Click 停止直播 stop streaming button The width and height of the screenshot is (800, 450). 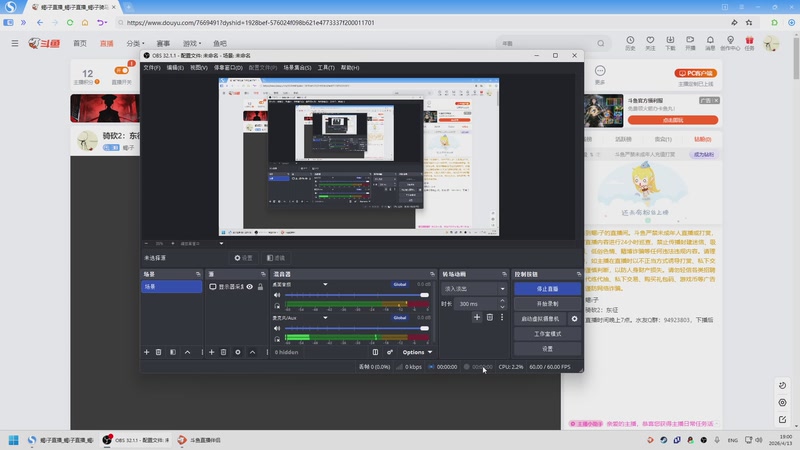pyautogui.click(x=547, y=289)
